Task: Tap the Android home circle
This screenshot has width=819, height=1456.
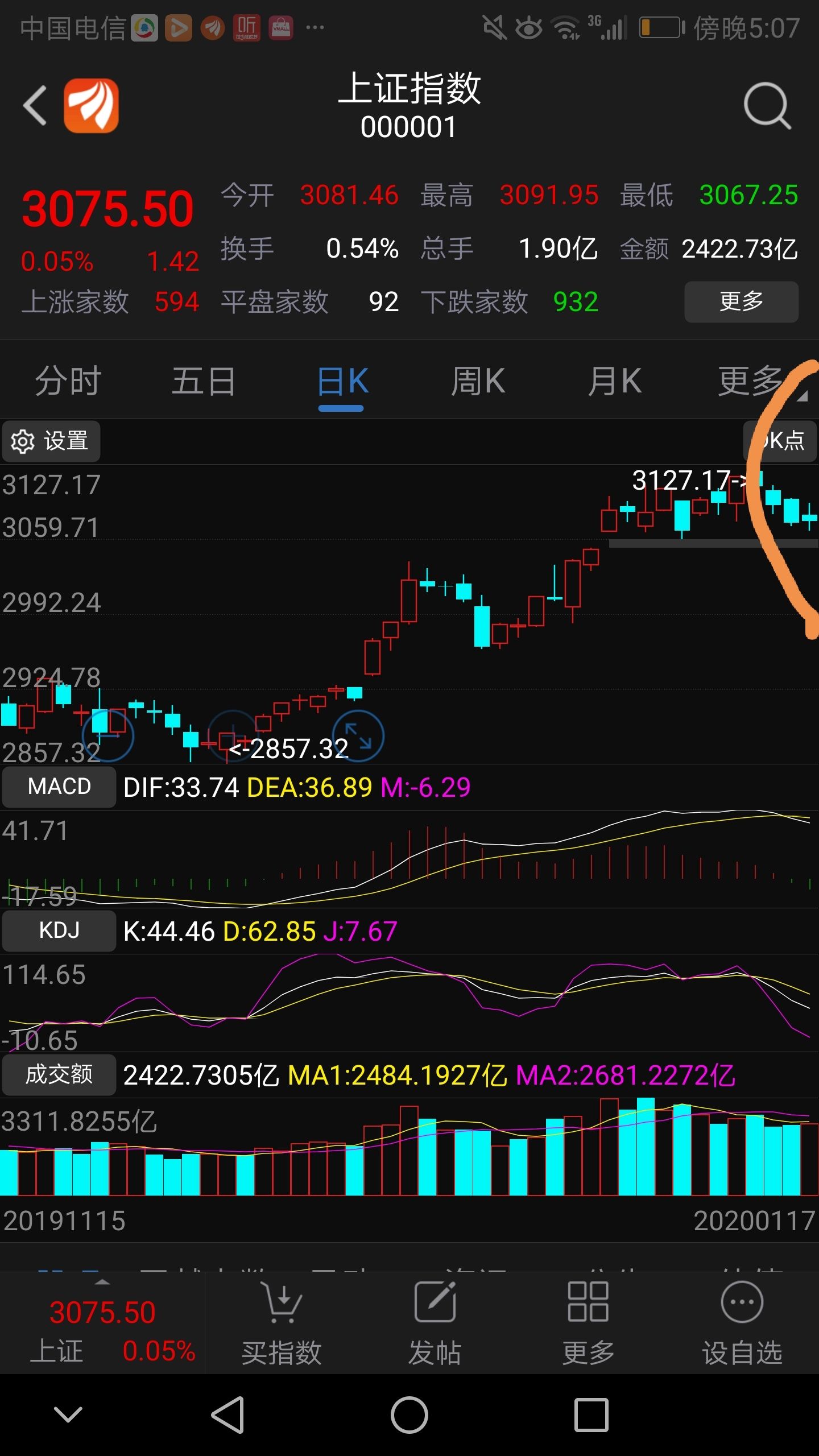Action: [x=409, y=1414]
